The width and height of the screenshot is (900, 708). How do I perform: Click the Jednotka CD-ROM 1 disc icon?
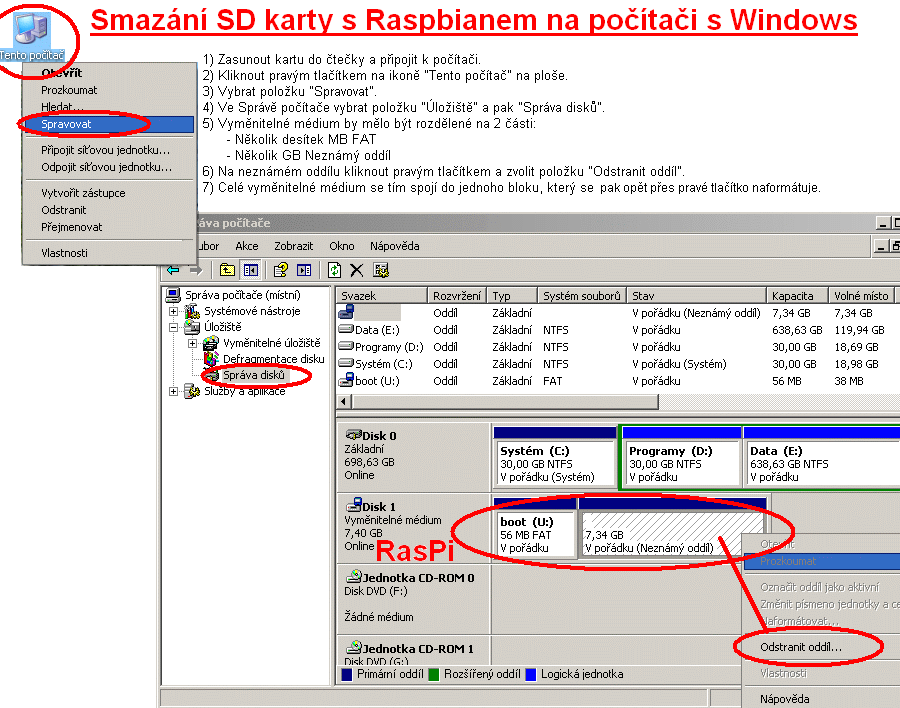(354, 647)
